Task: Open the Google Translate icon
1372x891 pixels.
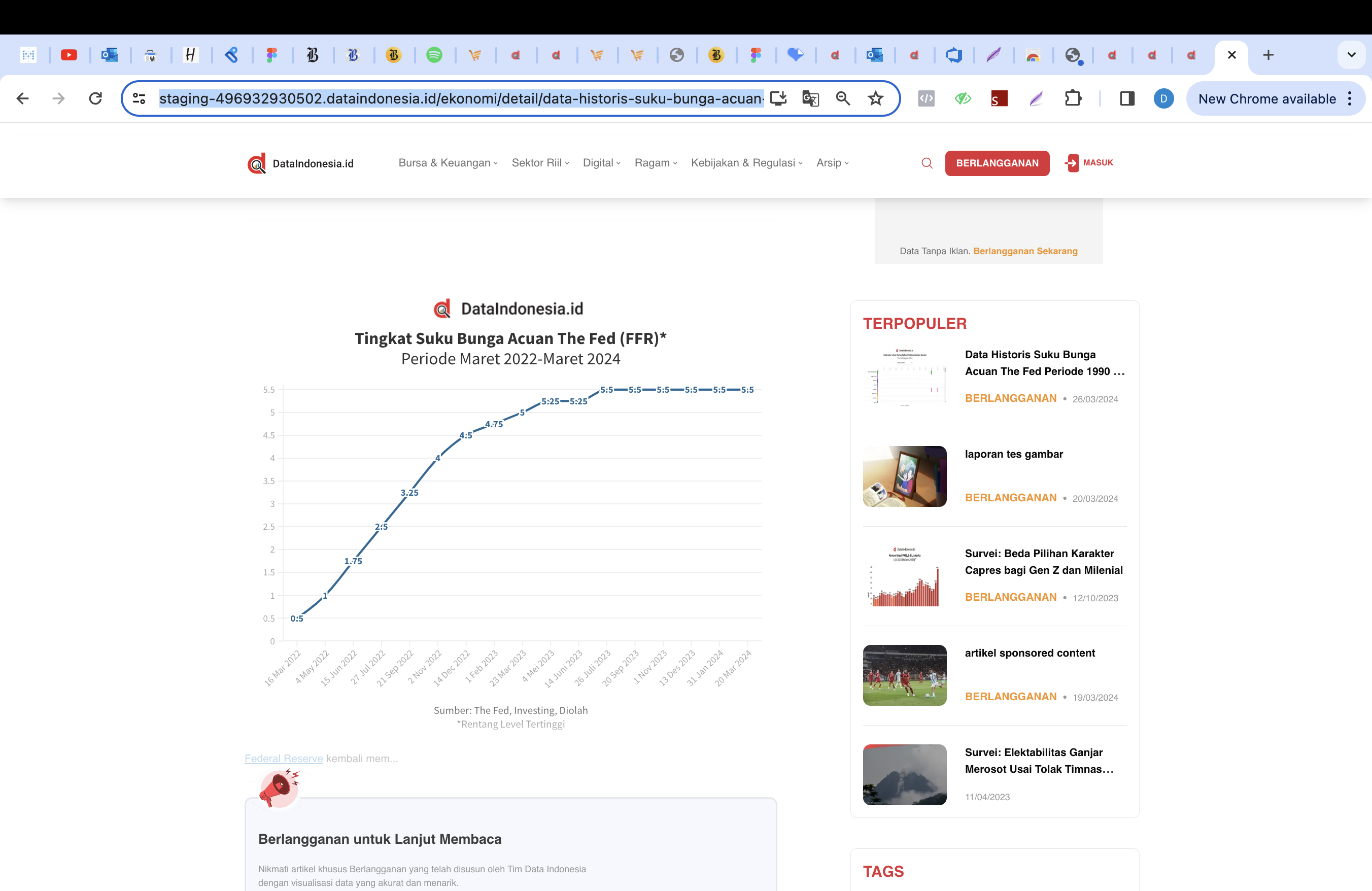Action: coord(810,98)
